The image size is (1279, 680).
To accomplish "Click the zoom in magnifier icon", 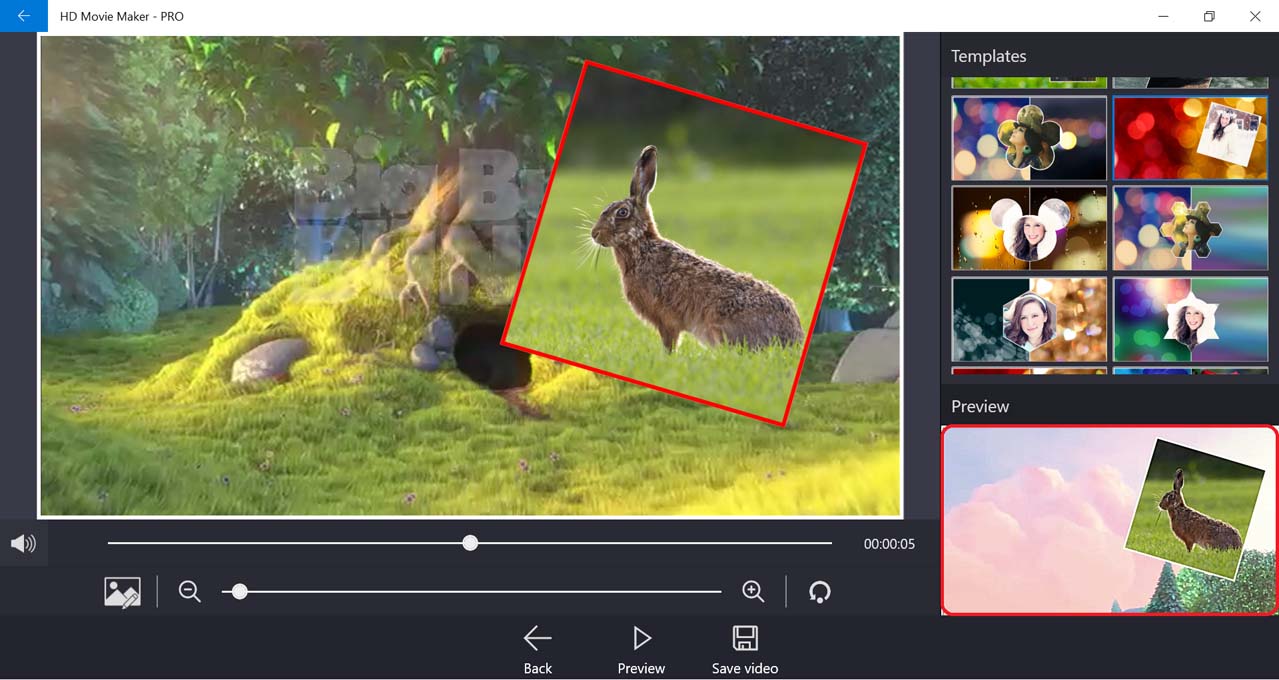I will point(753,592).
